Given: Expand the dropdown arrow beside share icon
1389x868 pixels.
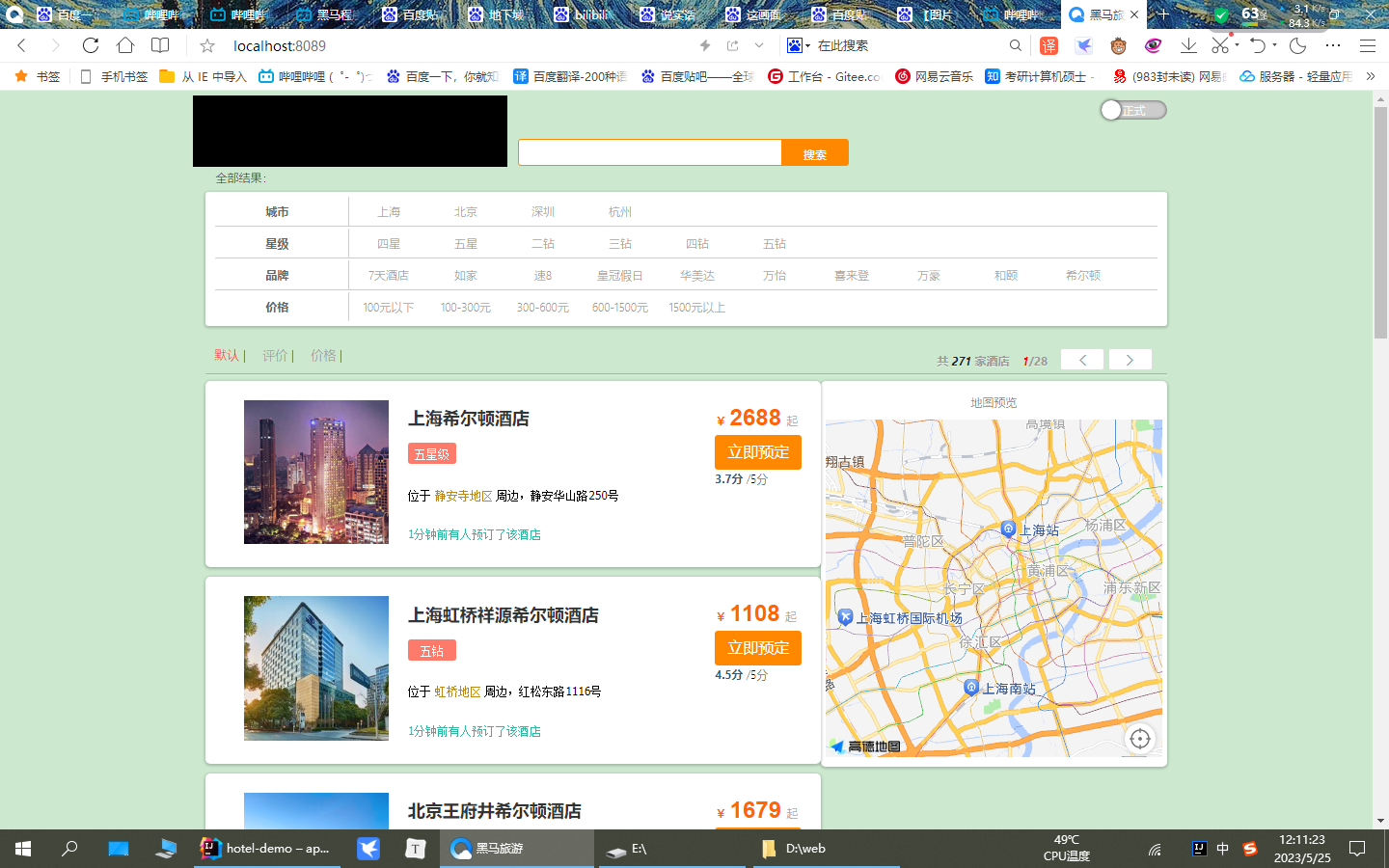Looking at the screenshot, I should (760, 45).
